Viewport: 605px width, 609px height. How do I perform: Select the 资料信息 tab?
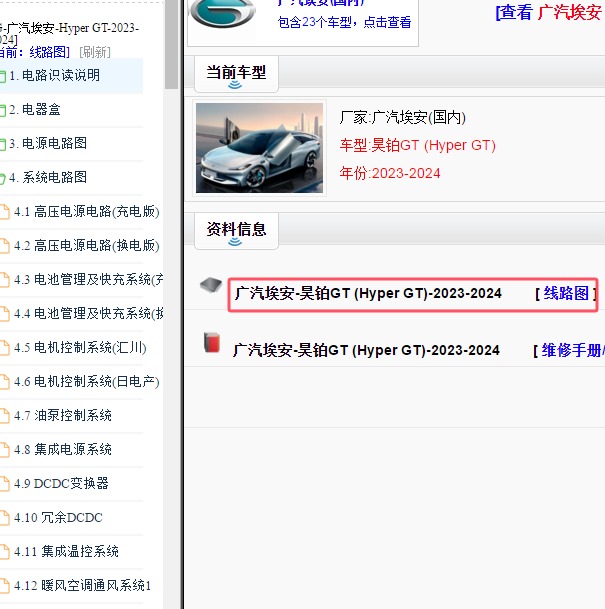click(236, 231)
